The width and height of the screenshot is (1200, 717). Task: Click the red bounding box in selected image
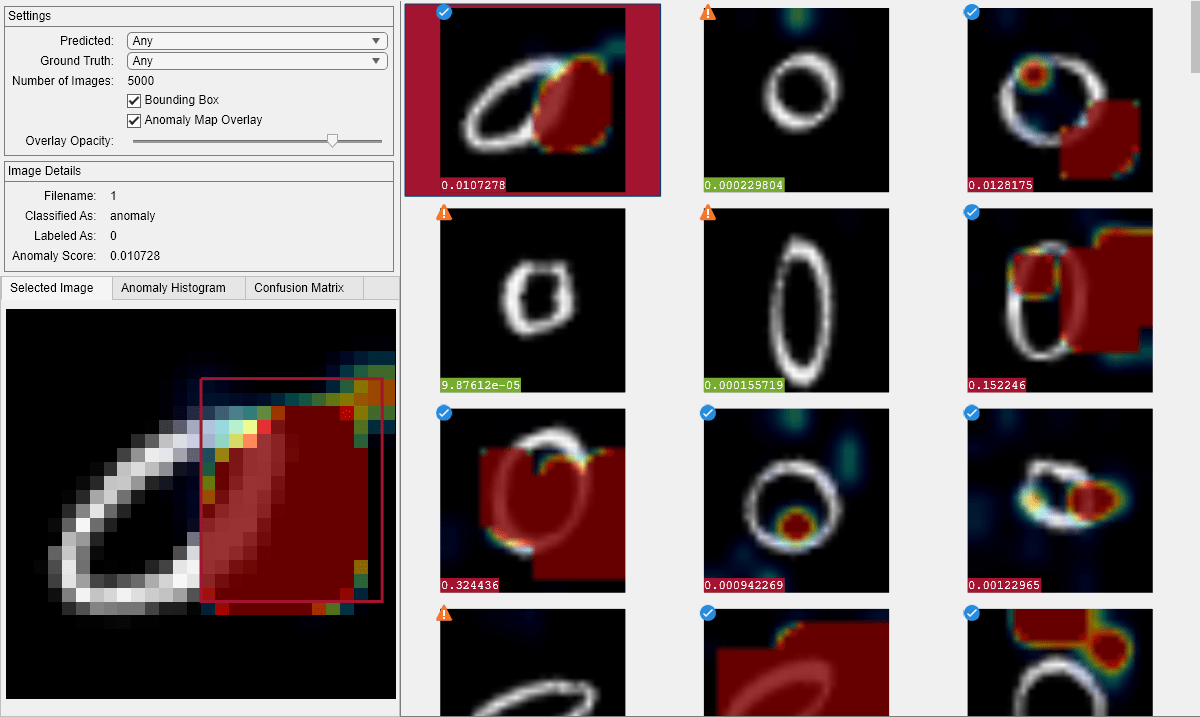292,490
